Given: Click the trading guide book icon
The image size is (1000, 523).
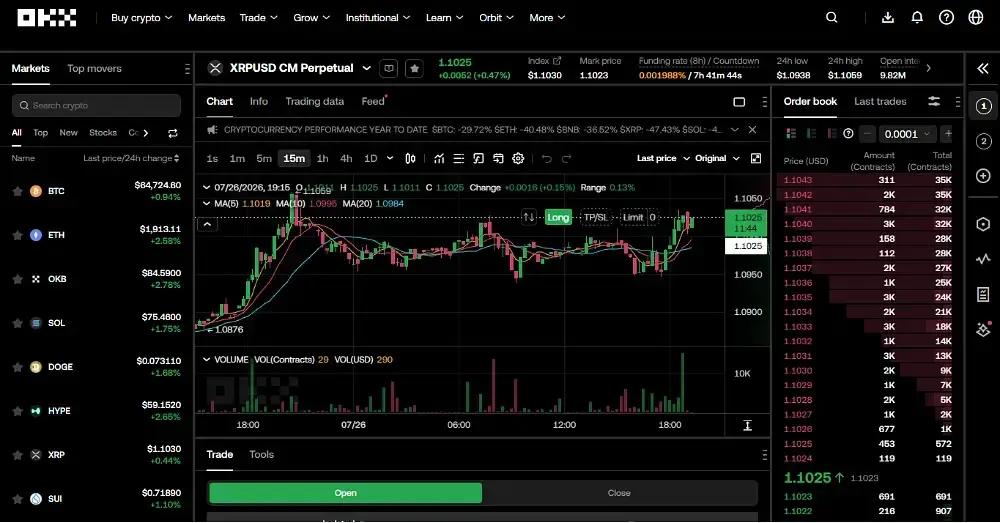Looking at the screenshot, I should [x=388, y=68].
